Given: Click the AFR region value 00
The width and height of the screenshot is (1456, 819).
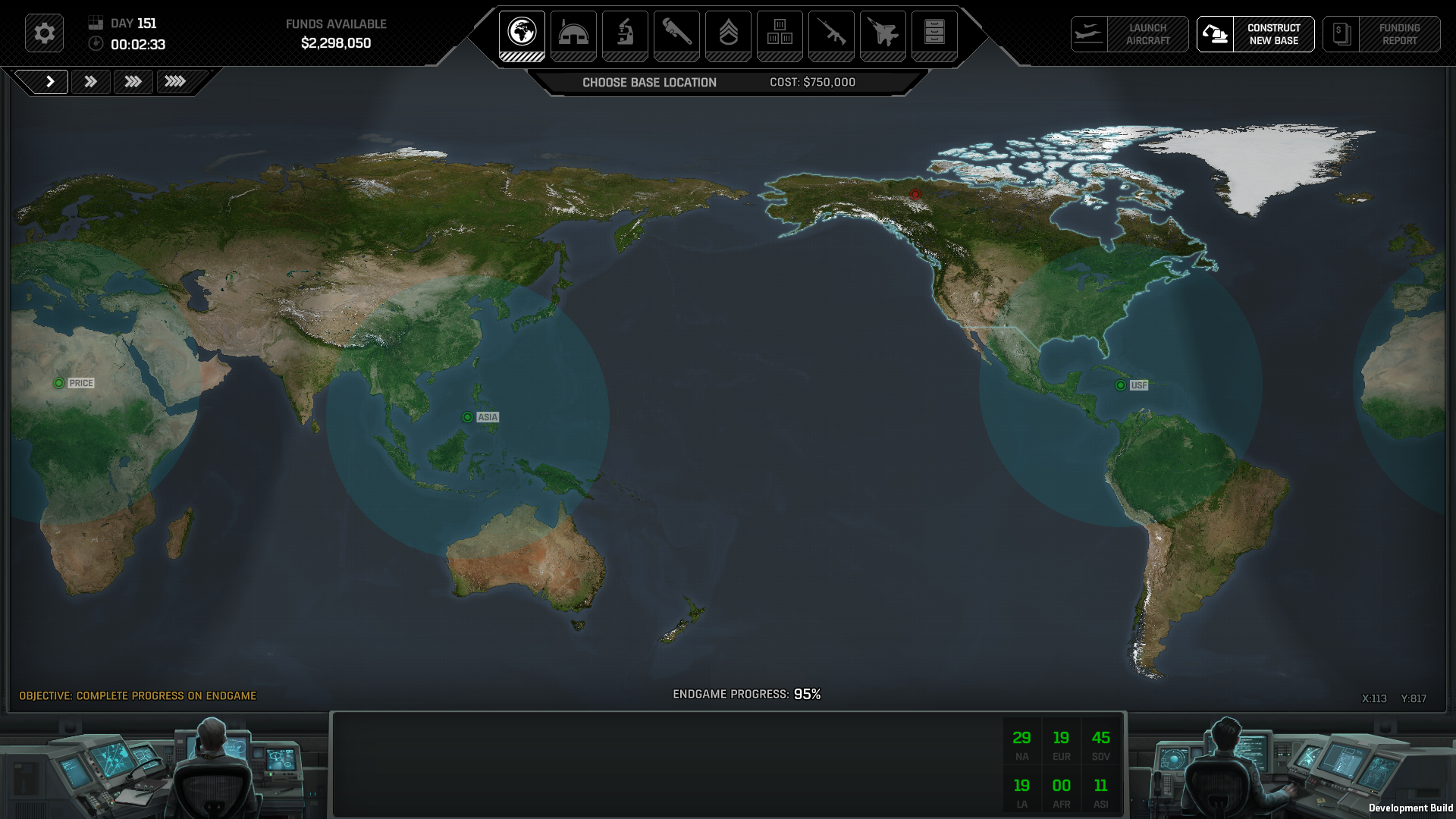Looking at the screenshot, I should click(x=1061, y=786).
